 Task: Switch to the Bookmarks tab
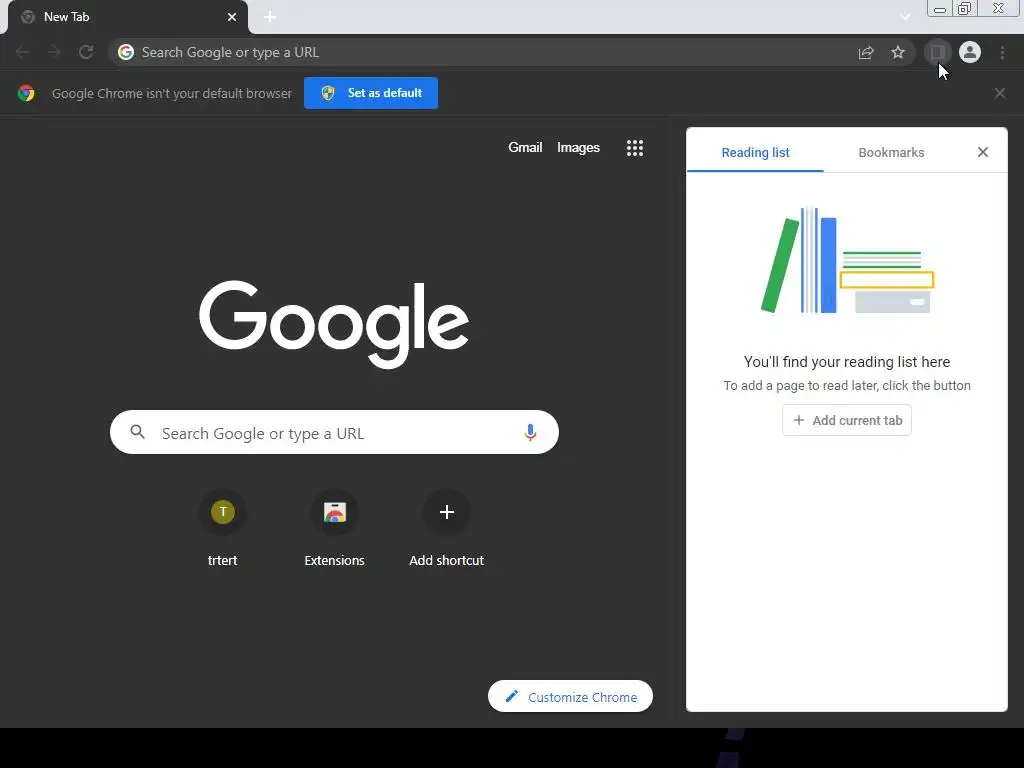[x=891, y=152]
